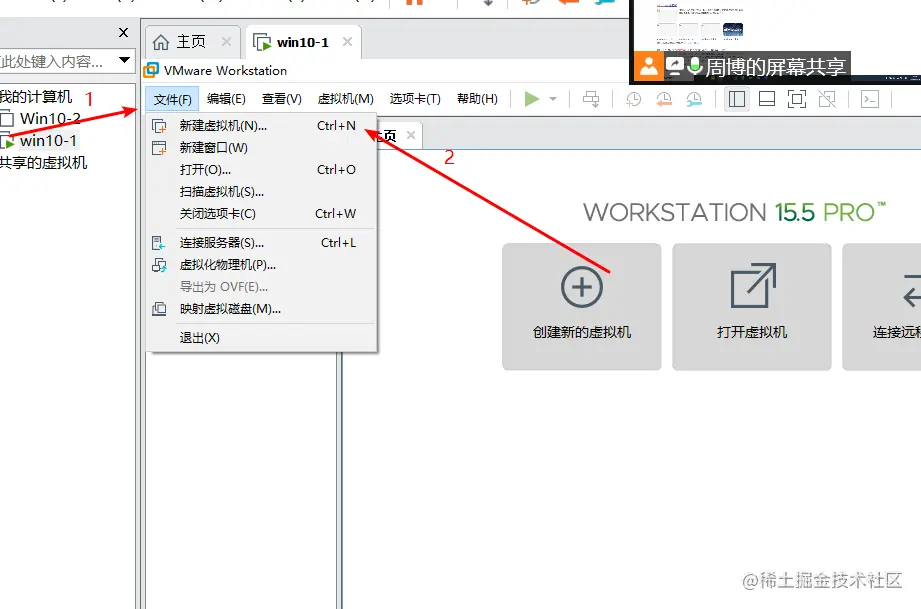921x609 pixels.
Task: Open the 编辑(E) menu
Action: (226, 99)
